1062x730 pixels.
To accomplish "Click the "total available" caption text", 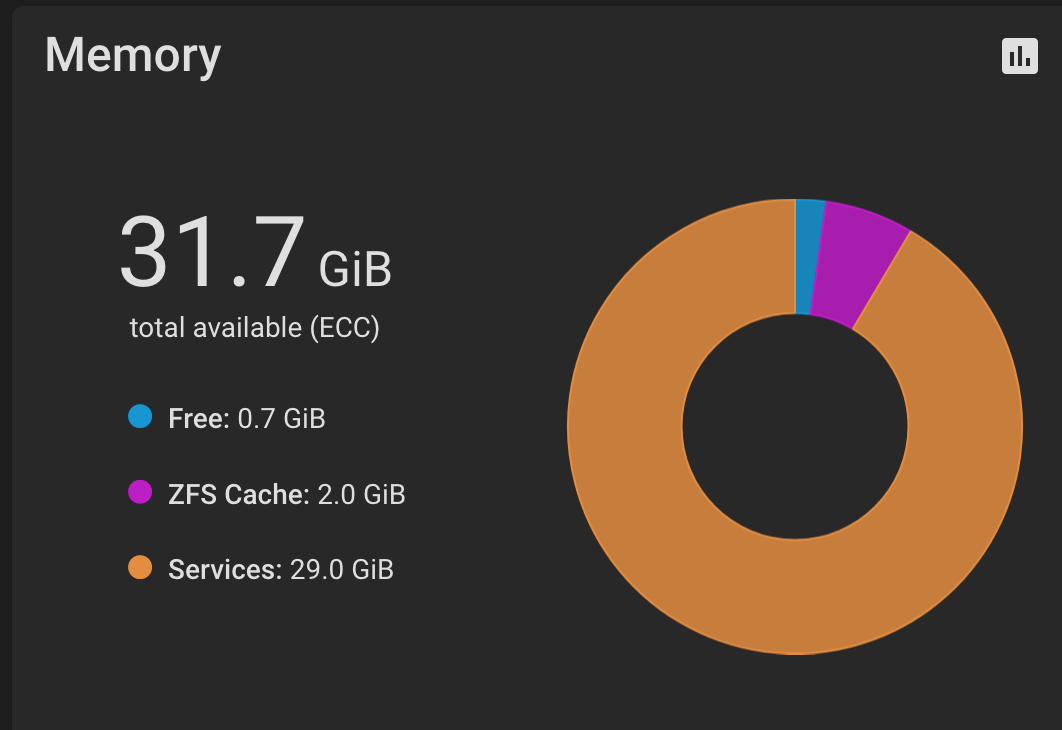I will click(x=215, y=328).
